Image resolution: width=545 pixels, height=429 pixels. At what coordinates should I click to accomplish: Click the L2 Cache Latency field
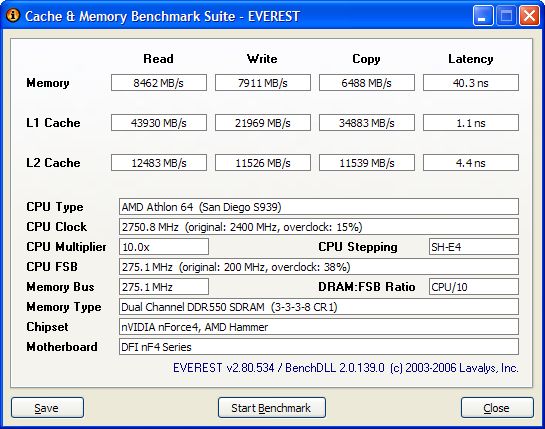click(x=471, y=163)
